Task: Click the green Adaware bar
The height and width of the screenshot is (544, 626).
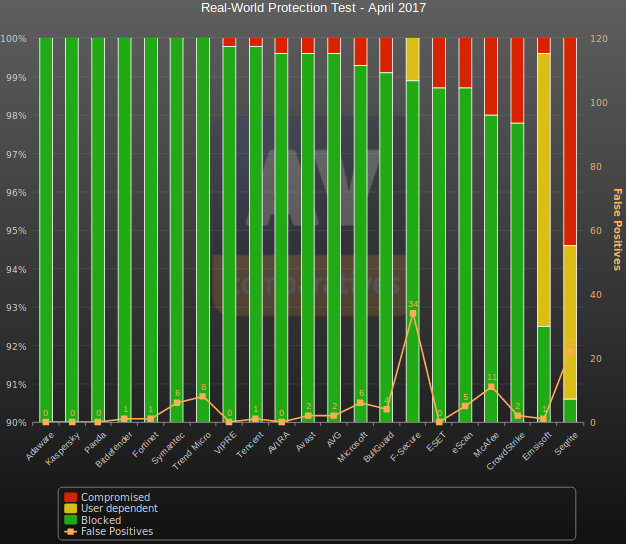Action: tap(46, 230)
